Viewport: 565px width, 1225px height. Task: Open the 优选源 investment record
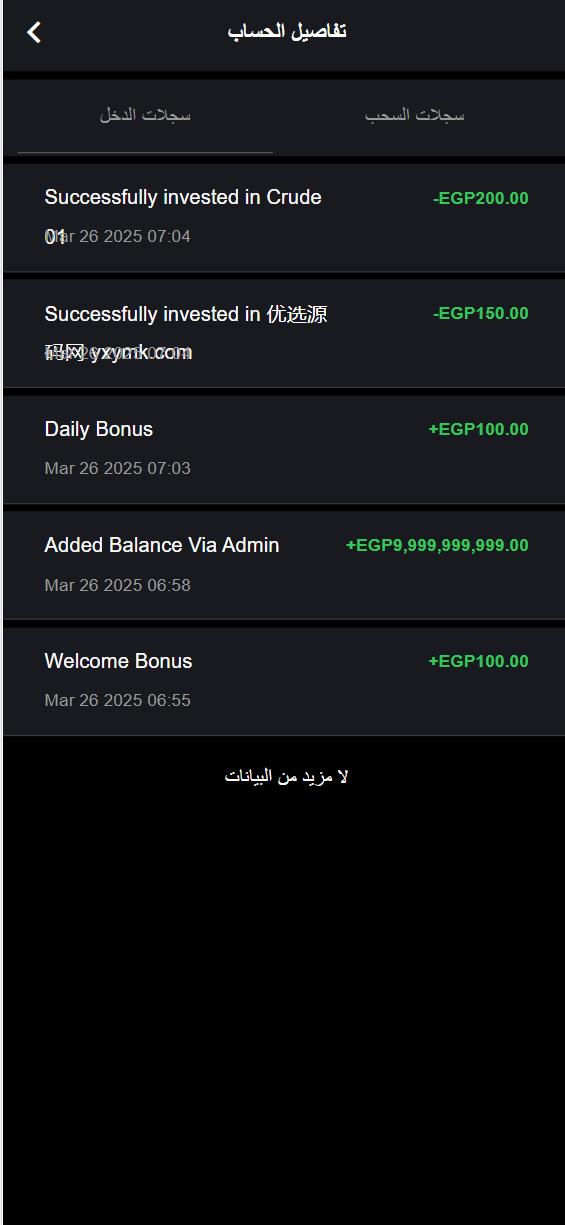click(284, 333)
